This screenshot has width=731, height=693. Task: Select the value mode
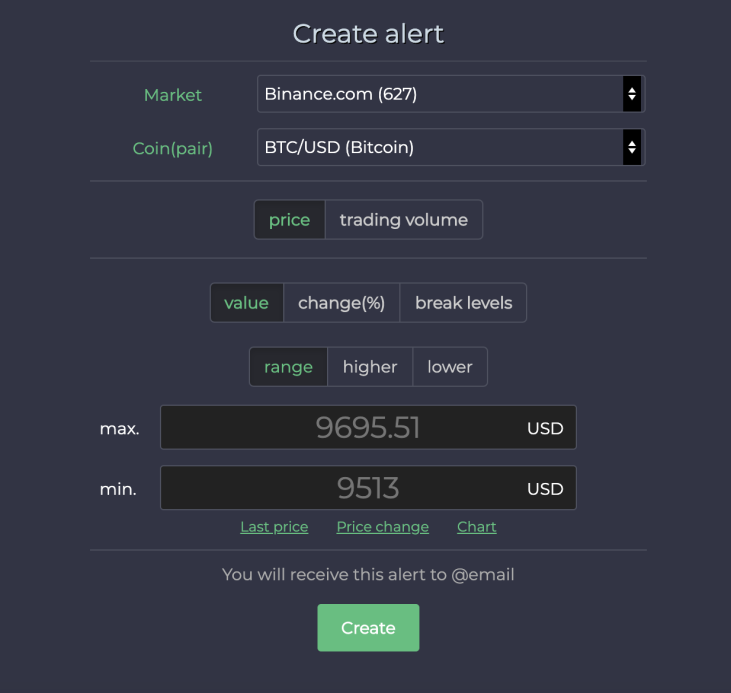coord(247,303)
